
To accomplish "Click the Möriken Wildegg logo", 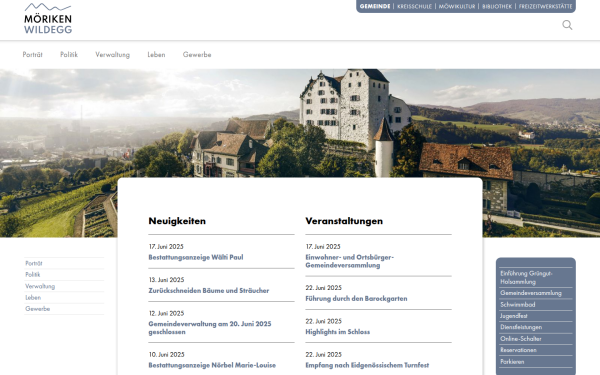I will pyautogui.click(x=48, y=18).
